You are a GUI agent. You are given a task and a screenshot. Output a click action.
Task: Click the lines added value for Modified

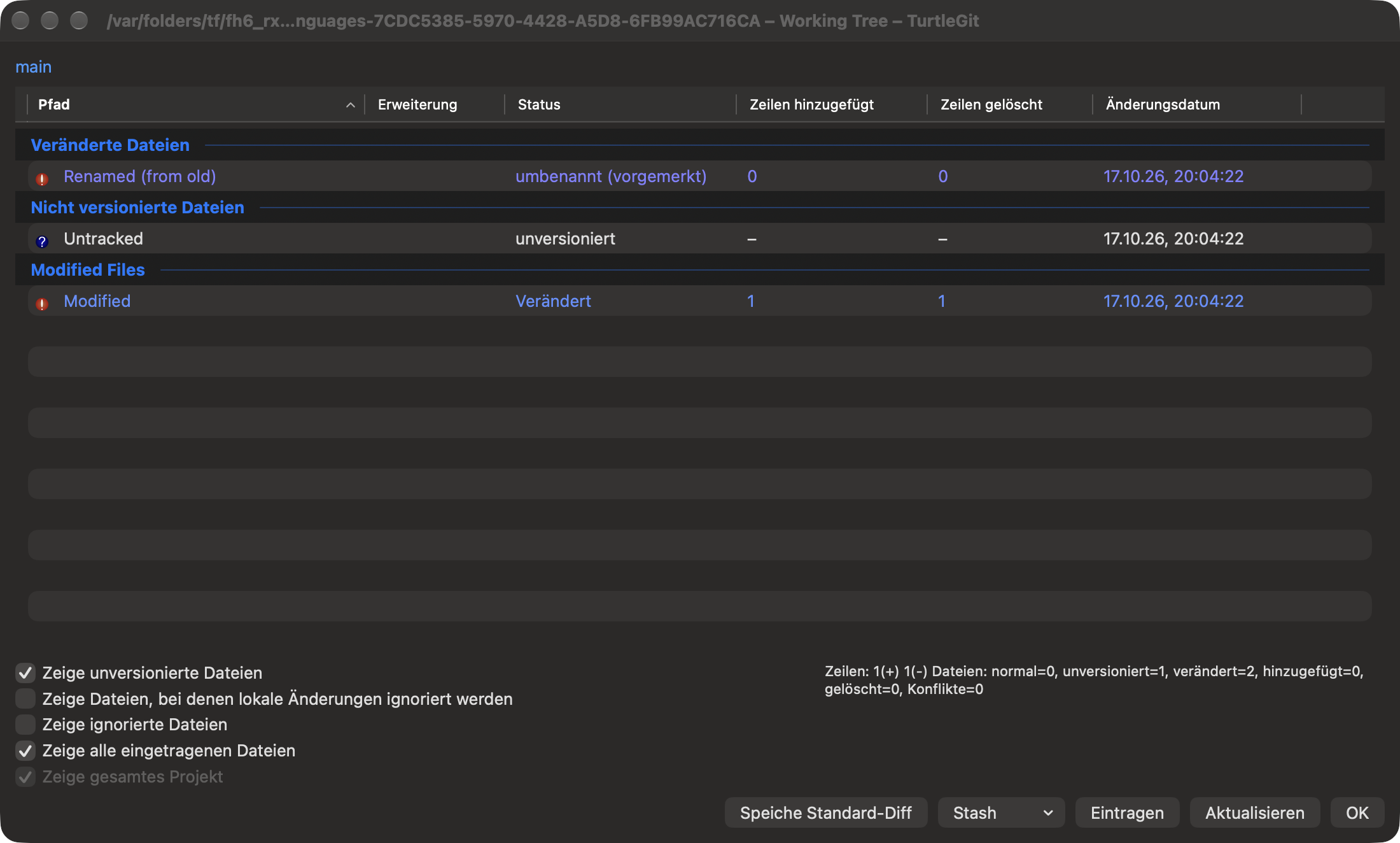(x=751, y=301)
